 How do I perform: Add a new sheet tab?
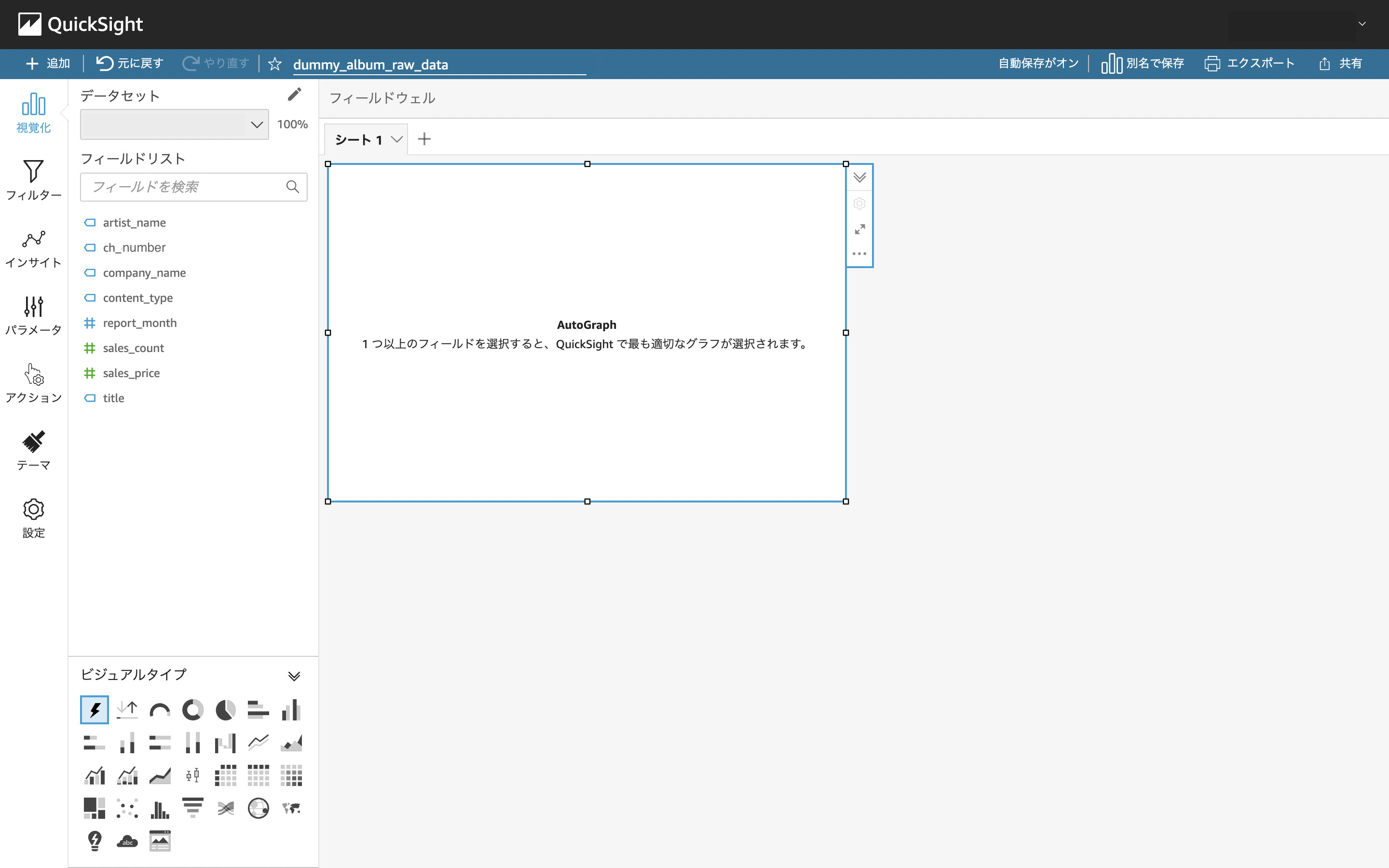coord(424,139)
